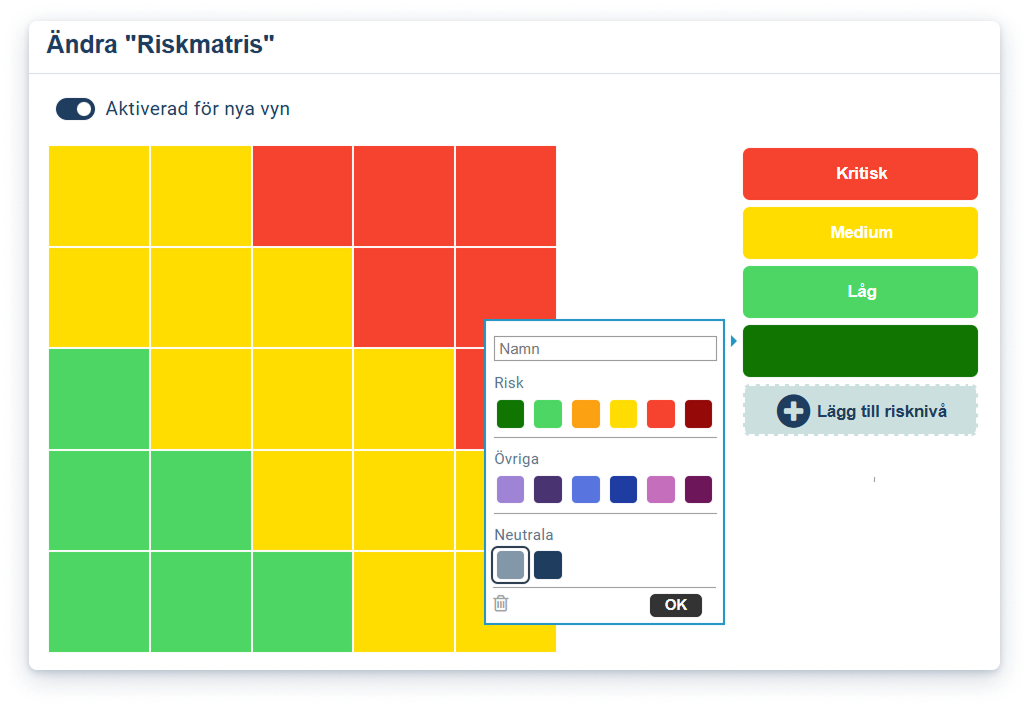Select the royal blue Övriga swatch
1029x707 pixels.
click(x=623, y=490)
